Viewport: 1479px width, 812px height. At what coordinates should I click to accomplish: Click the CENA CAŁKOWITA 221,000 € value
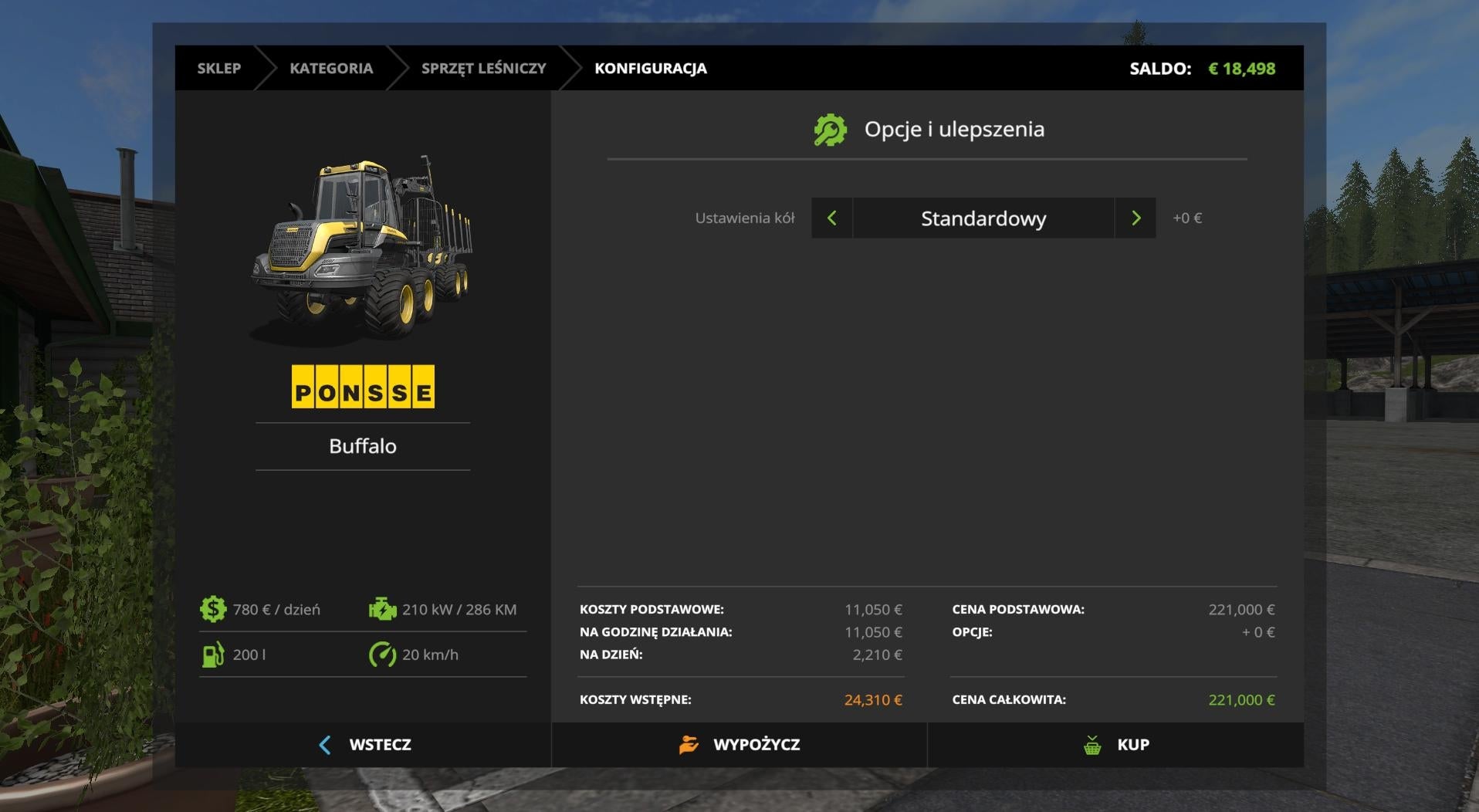point(1241,700)
